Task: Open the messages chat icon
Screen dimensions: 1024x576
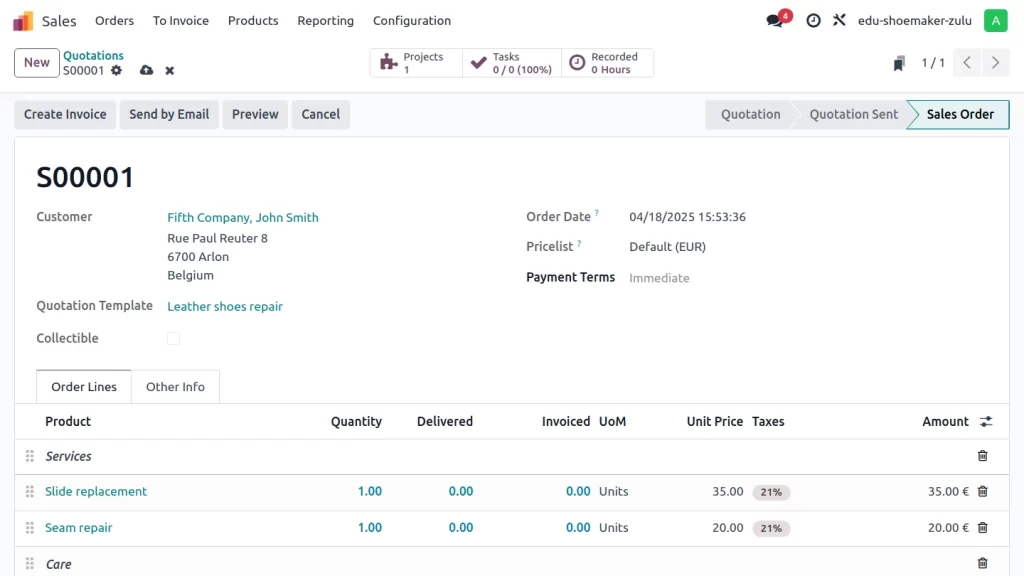Action: 775,20
